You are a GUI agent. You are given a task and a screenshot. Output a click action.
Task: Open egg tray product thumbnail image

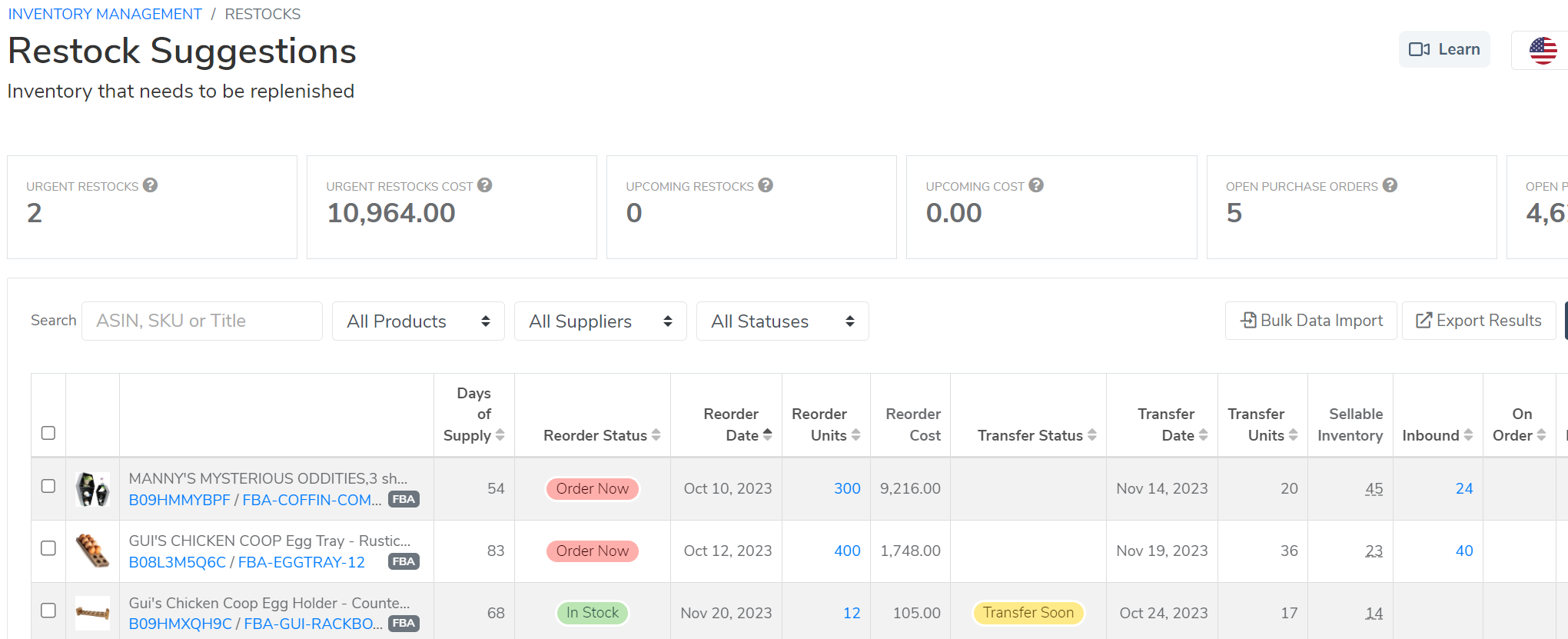pyautogui.click(x=92, y=551)
